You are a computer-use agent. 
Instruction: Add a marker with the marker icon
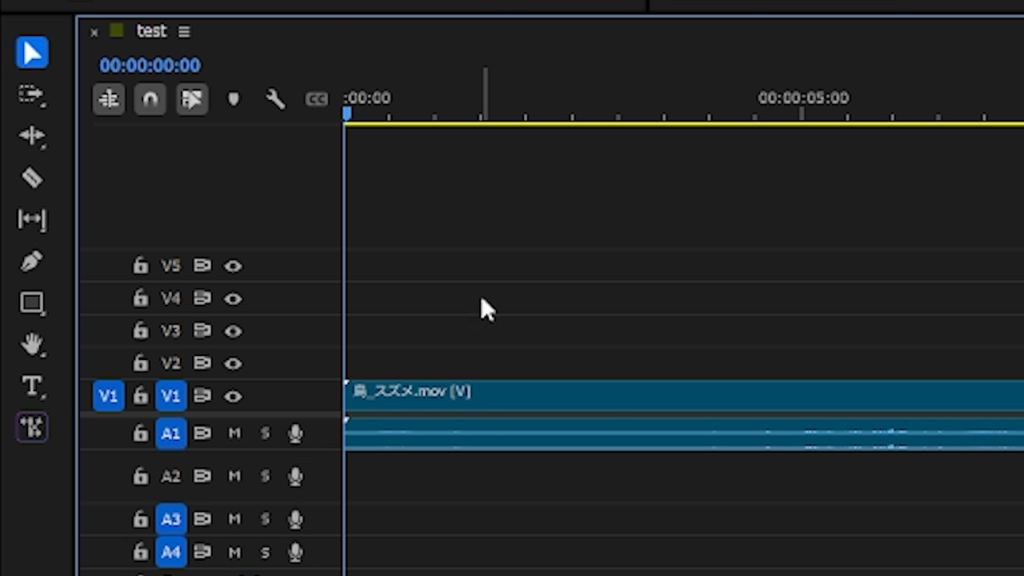click(233, 99)
